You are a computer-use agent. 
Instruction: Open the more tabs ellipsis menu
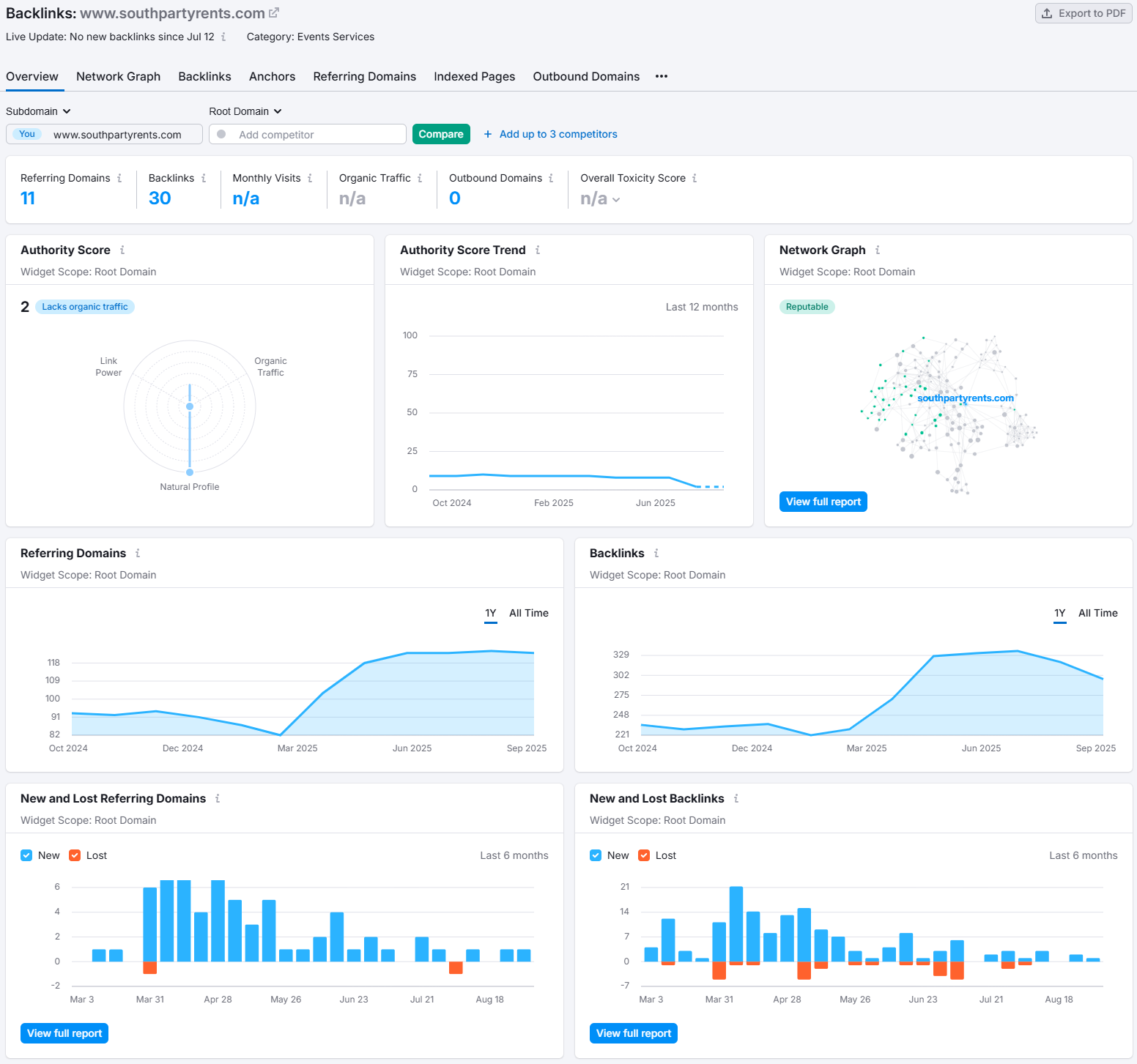pos(662,76)
